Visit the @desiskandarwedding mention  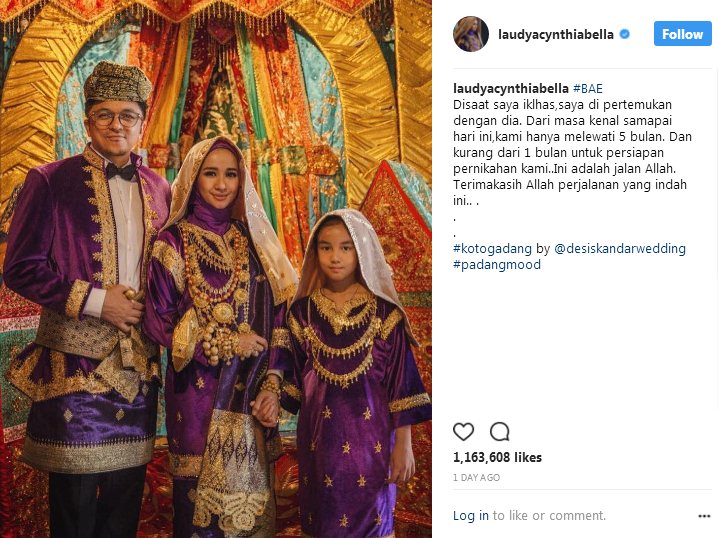click(620, 249)
